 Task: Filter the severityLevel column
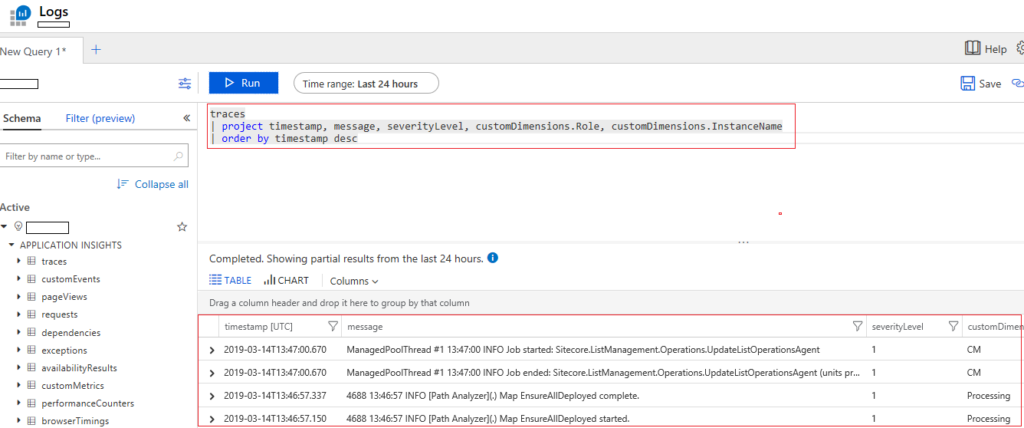pos(953,326)
